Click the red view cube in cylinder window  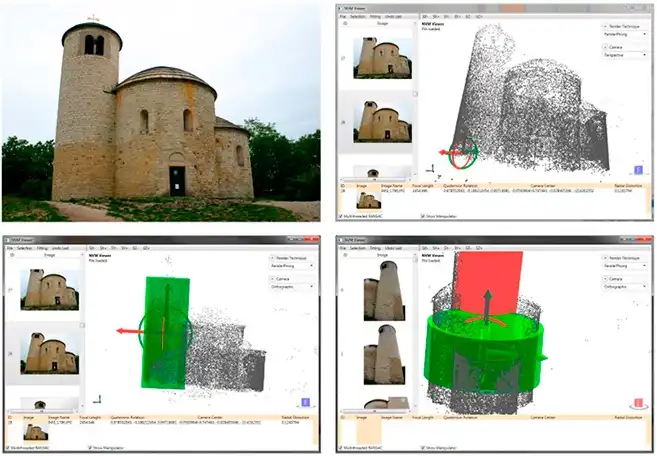point(639,402)
